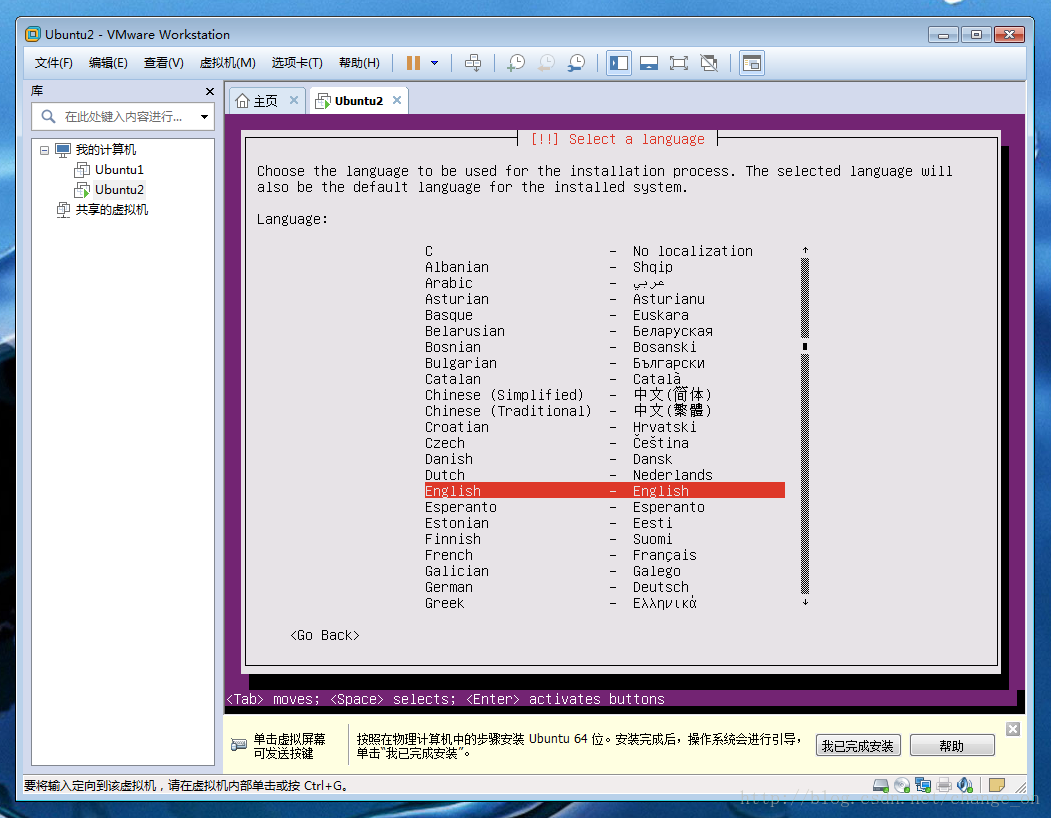Screen dimensions: 1051x818
Task: Select Chinese (Traditional) language row
Action: point(605,411)
